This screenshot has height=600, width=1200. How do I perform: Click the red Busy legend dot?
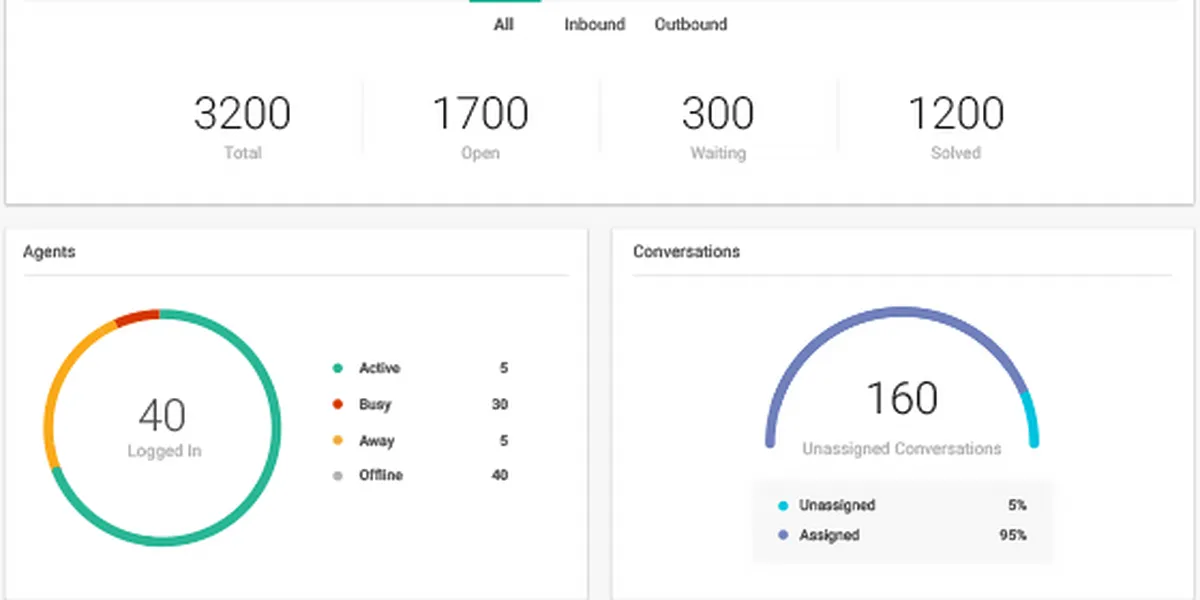tap(338, 405)
